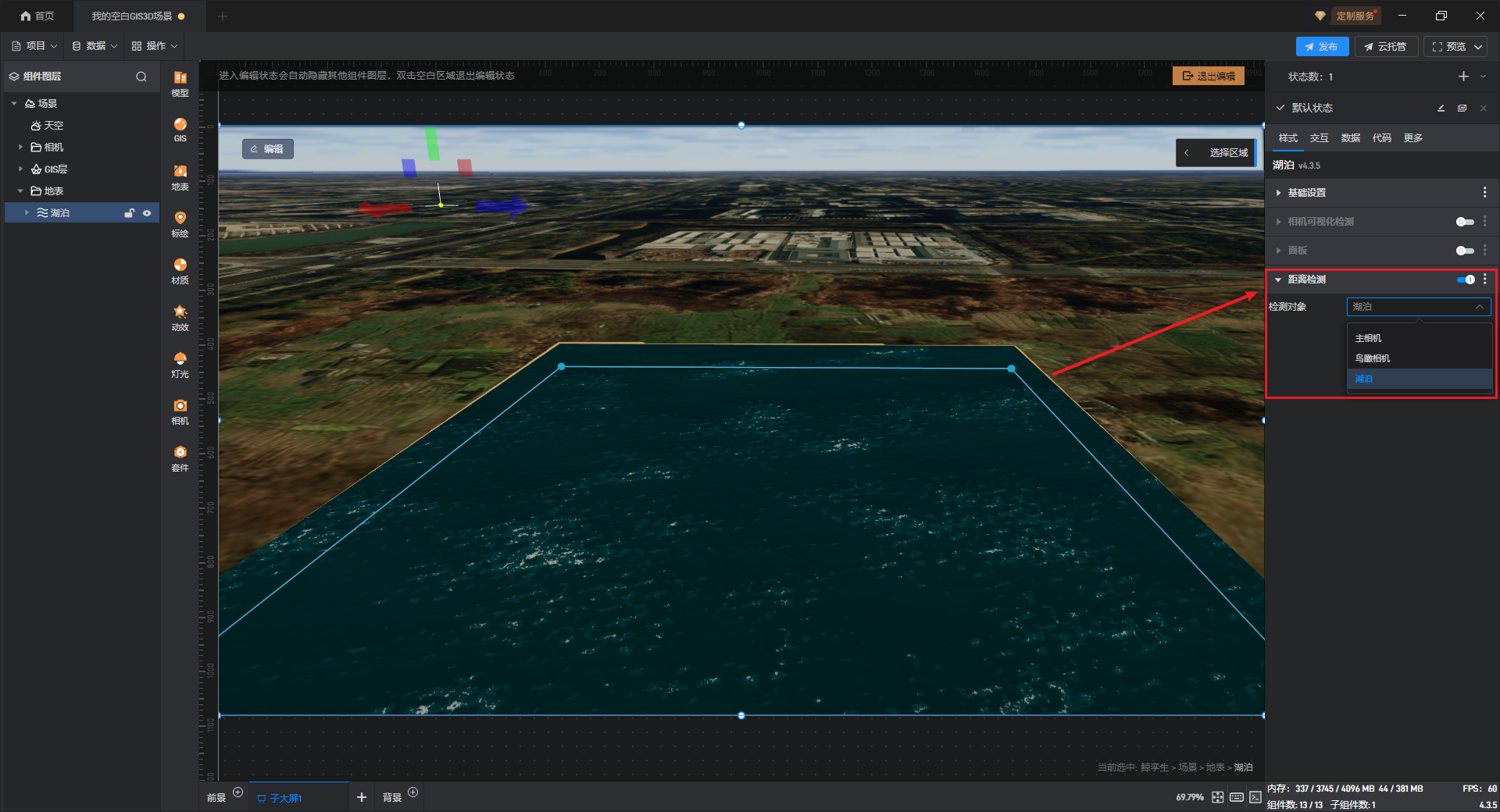Open the 数据 menu in top bar
The height and width of the screenshot is (812, 1500).
click(95, 46)
